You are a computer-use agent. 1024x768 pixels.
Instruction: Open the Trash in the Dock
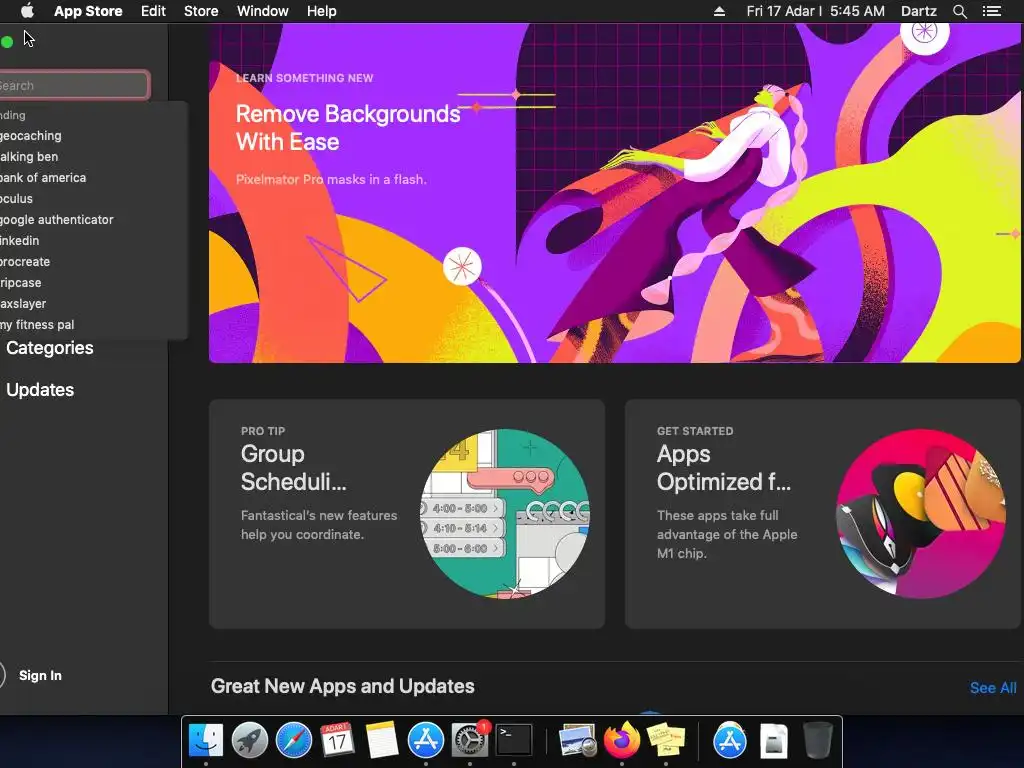tap(817, 741)
